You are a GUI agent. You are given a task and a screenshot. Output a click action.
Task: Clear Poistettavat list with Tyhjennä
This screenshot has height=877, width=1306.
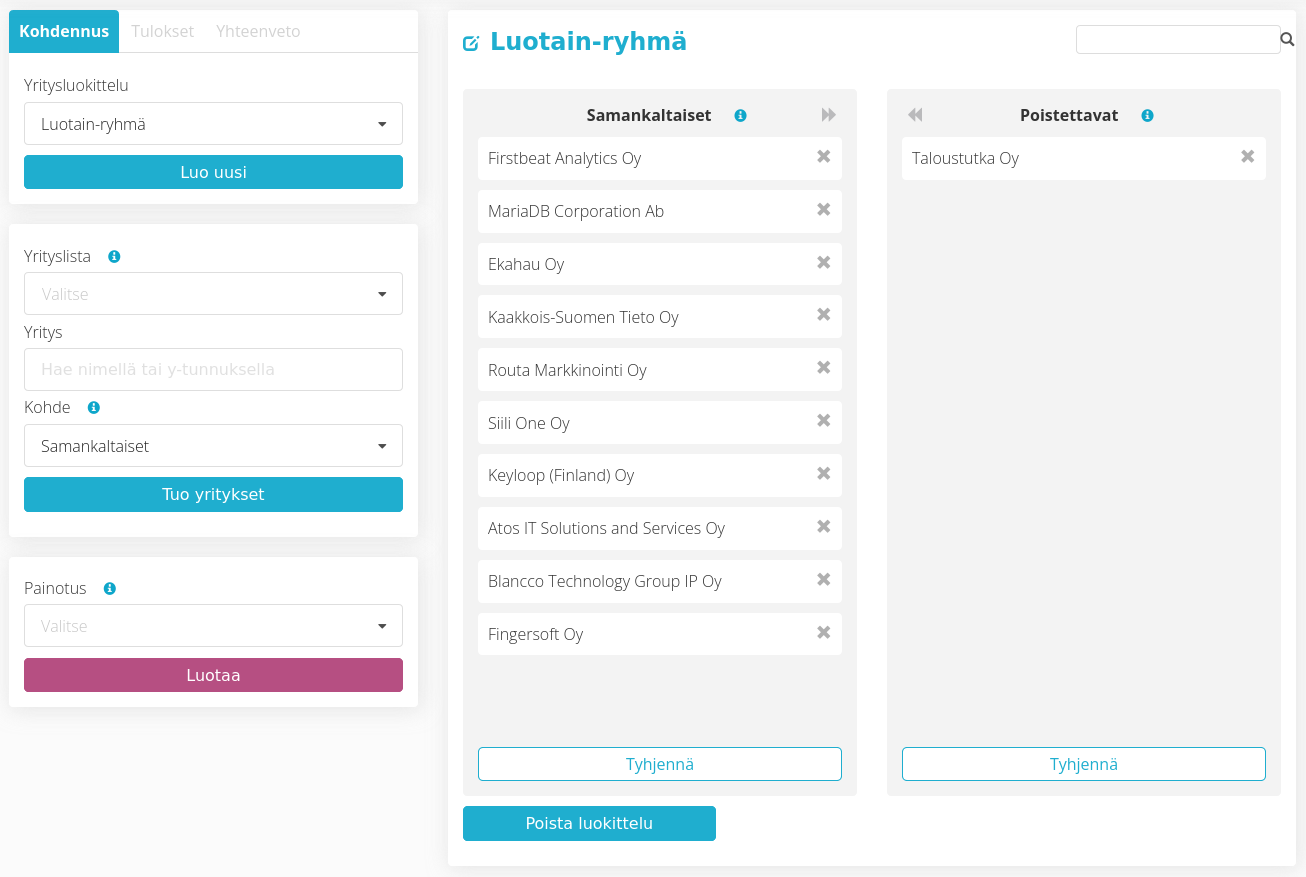pos(1084,764)
